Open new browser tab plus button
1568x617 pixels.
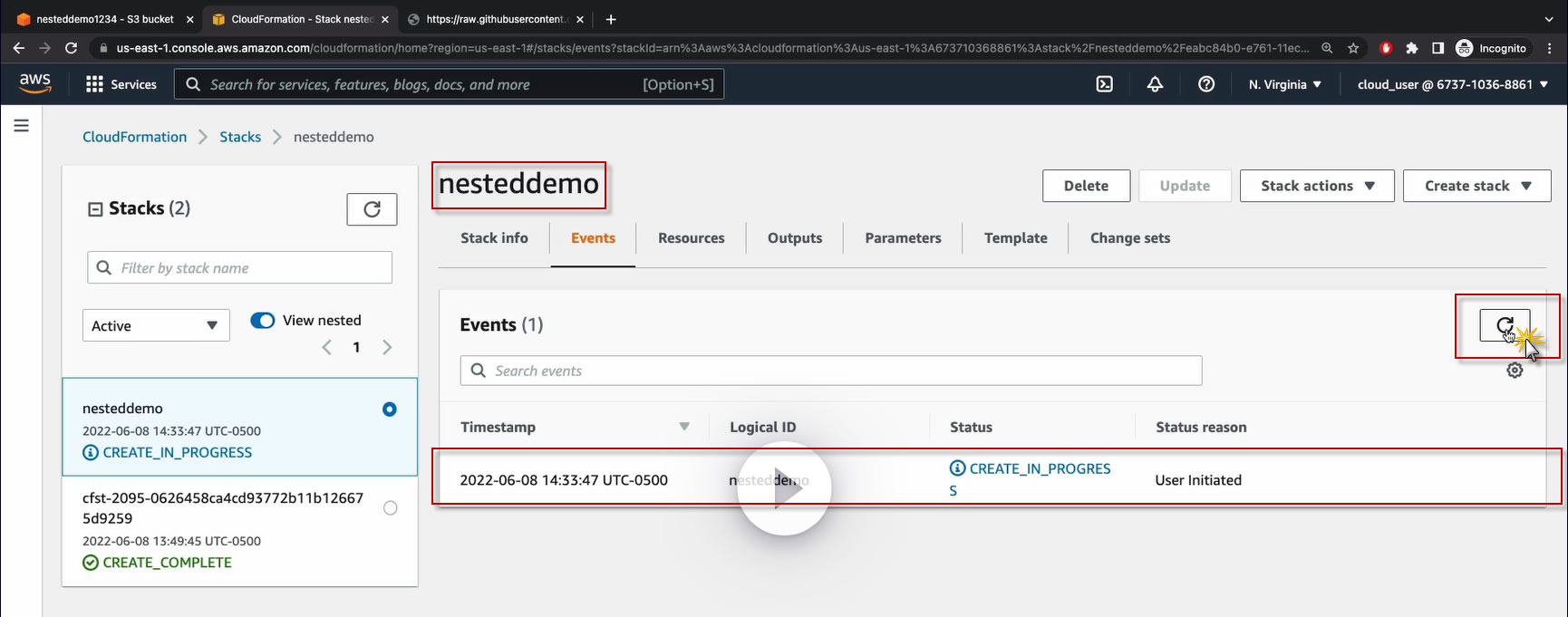[611, 19]
